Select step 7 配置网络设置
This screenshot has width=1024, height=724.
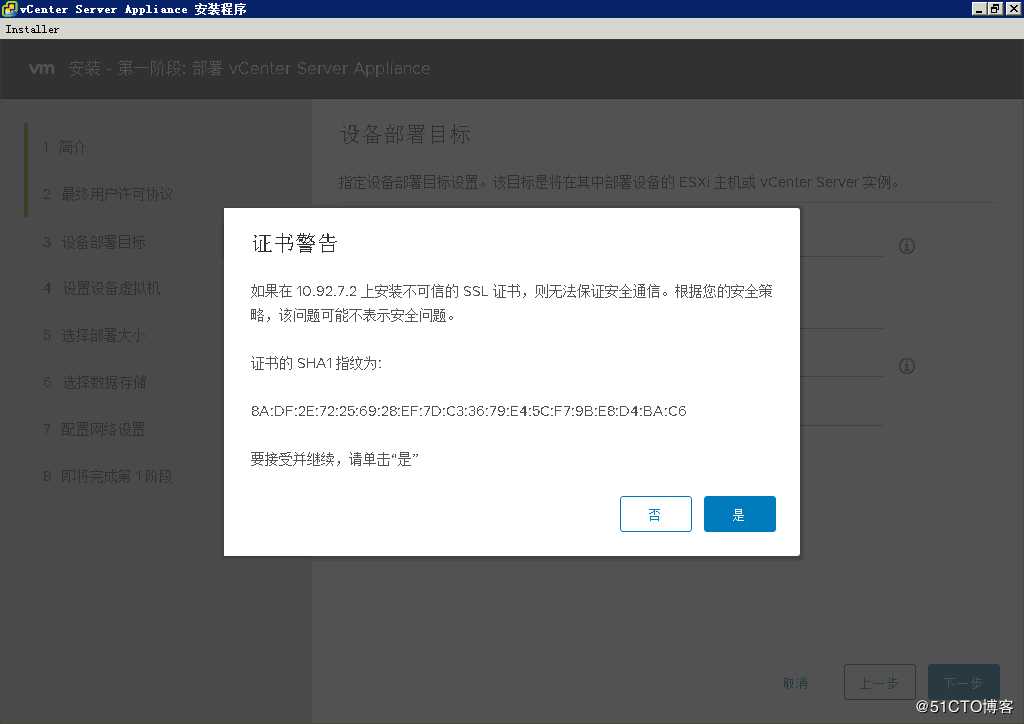[93, 429]
